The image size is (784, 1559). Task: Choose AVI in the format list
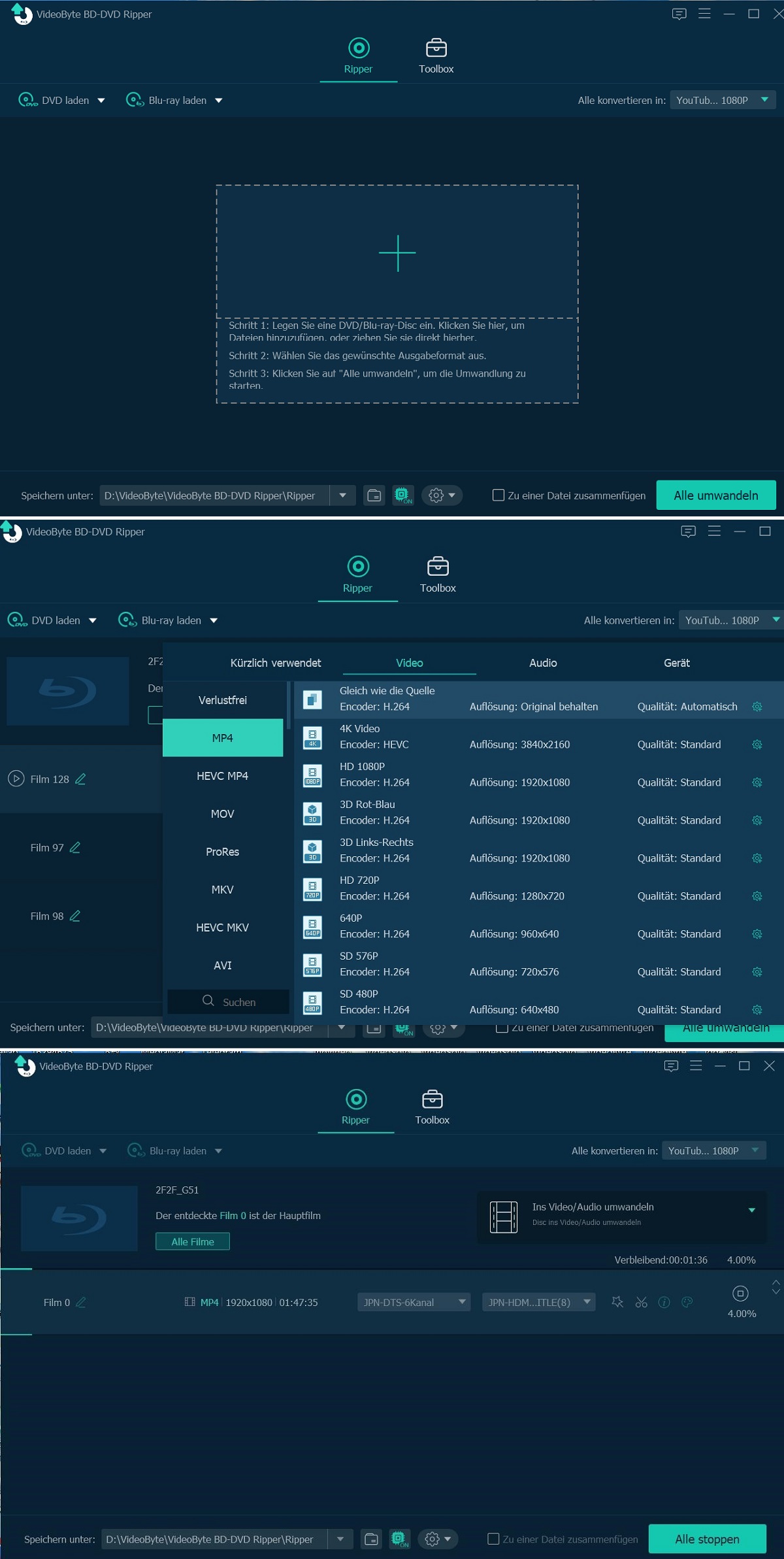(223, 965)
